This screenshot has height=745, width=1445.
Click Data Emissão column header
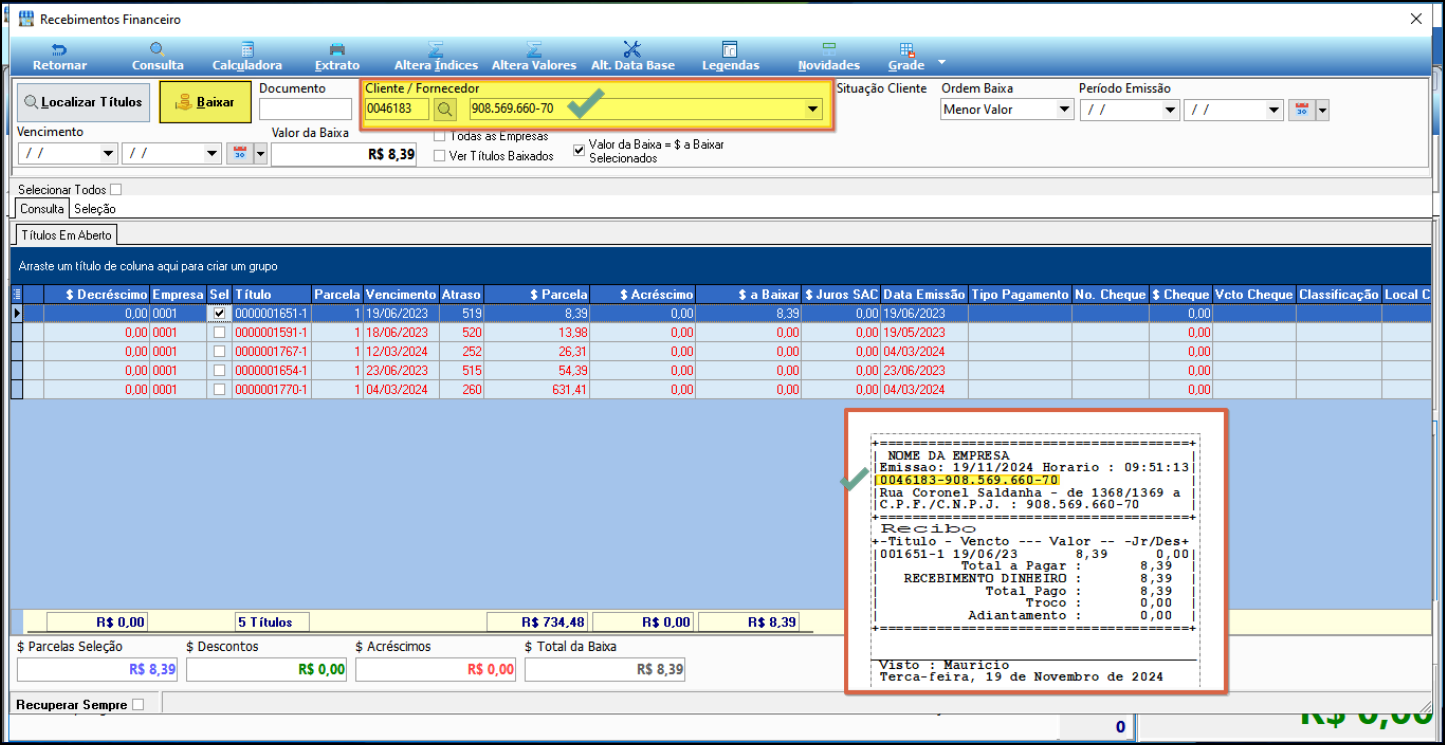pyautogui.click(x=924, y=295)
